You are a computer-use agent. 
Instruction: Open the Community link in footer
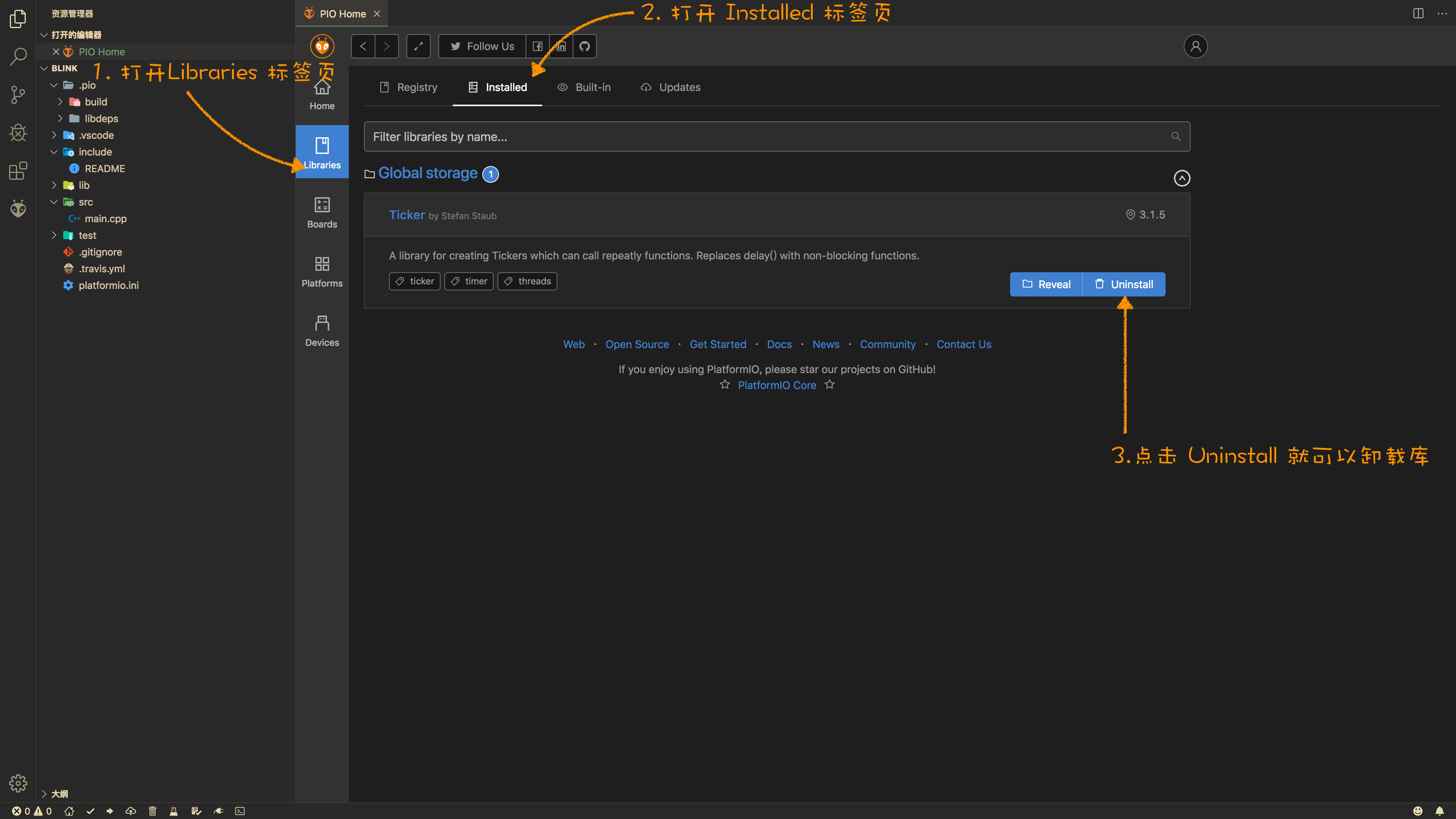(887, 344)
